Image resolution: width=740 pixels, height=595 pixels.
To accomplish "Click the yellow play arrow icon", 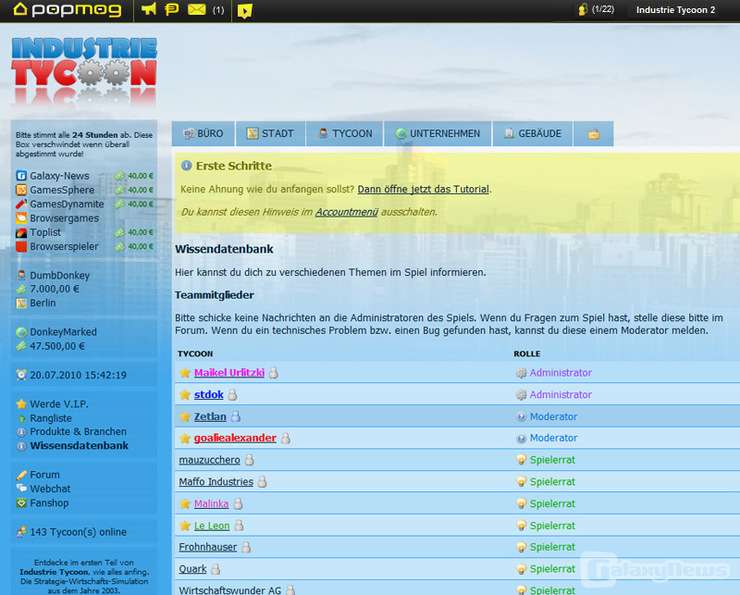I will point(245,10).
